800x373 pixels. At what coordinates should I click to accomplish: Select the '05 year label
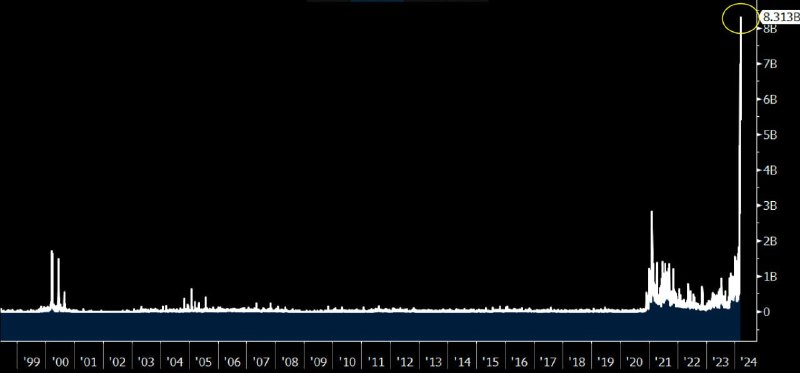click(203, 362)
